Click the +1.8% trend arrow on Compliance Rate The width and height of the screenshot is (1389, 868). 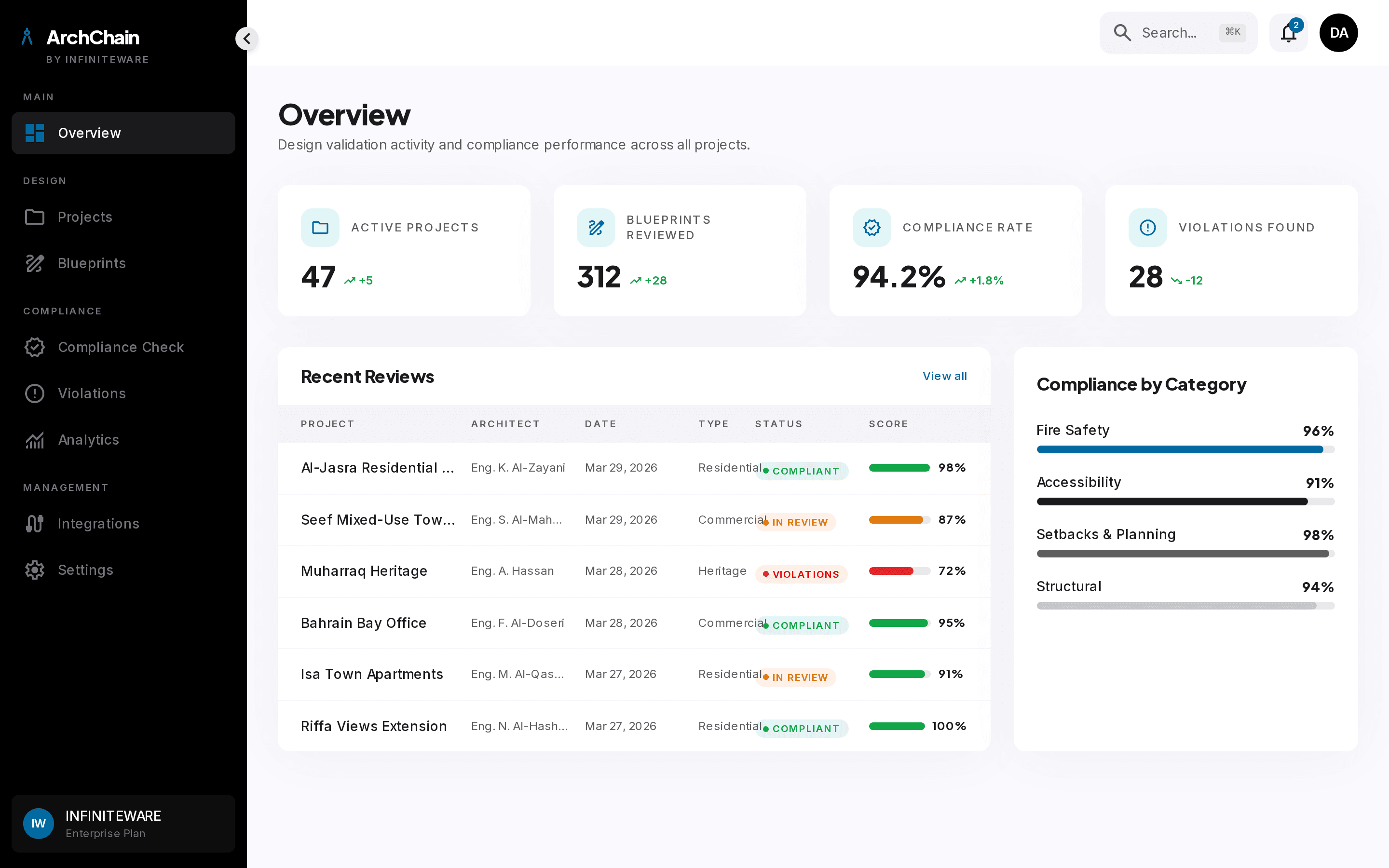(x=960, y=281)
